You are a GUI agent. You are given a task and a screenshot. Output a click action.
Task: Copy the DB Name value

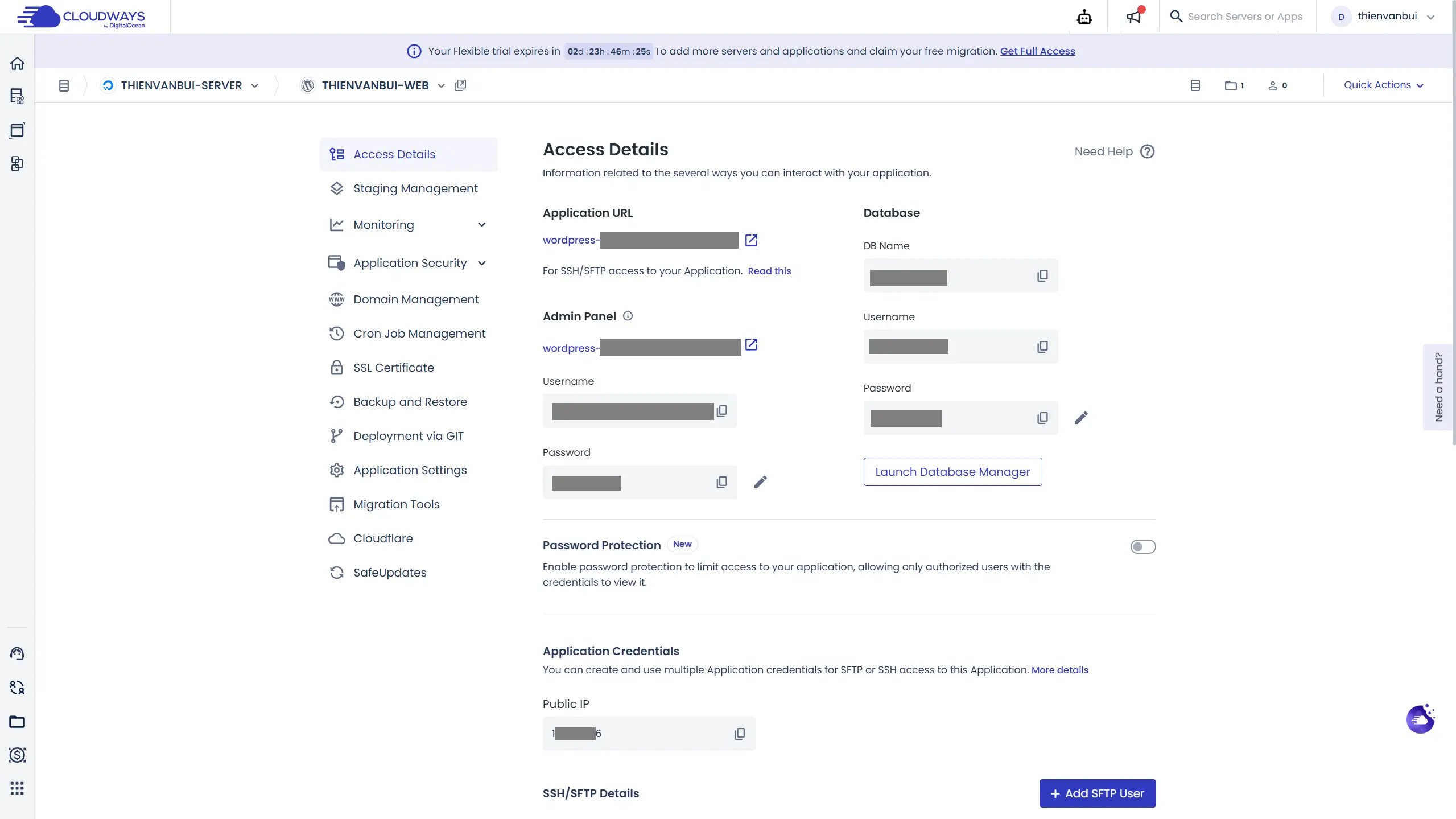(1042, 275)
